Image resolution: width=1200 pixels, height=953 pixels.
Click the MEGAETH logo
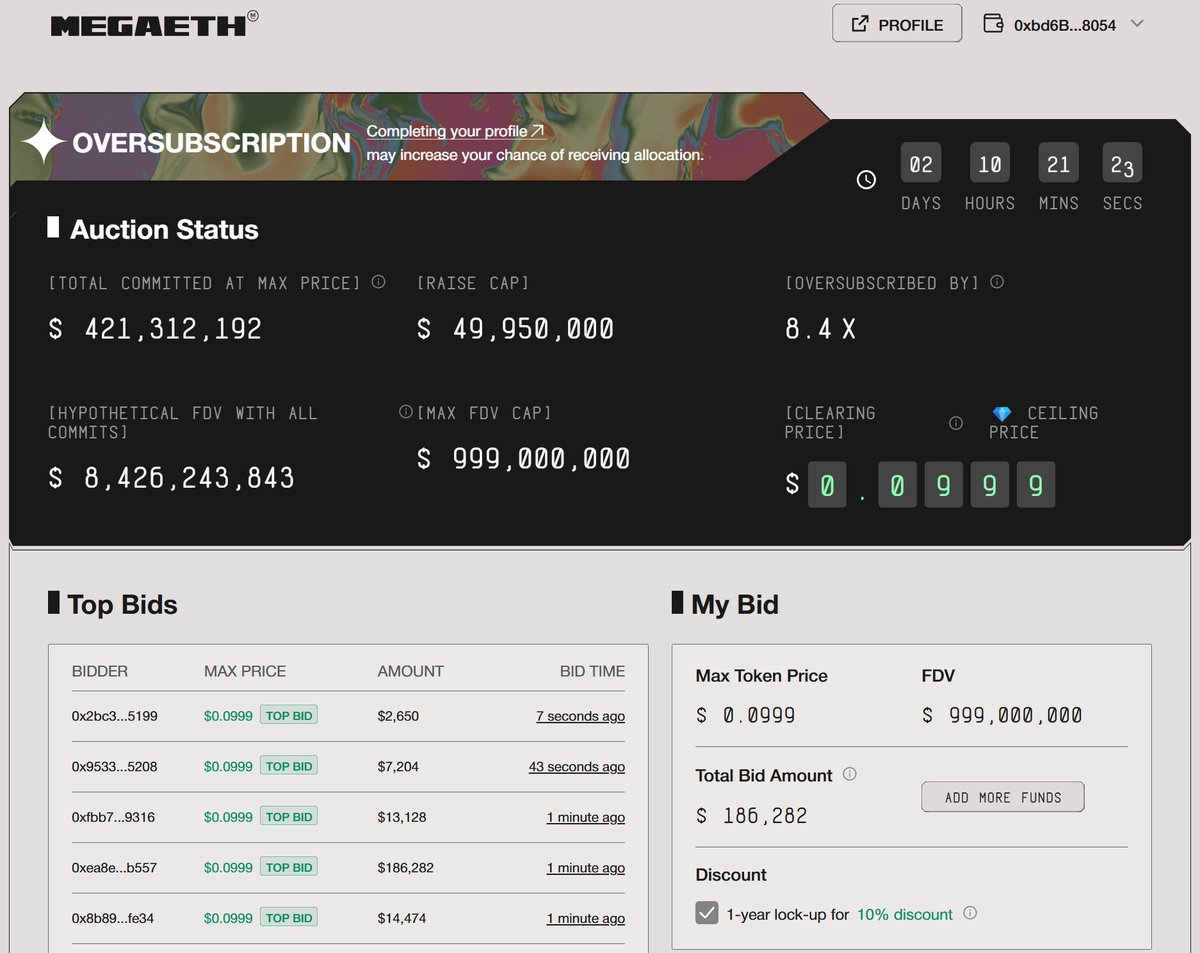pos(154,24)
